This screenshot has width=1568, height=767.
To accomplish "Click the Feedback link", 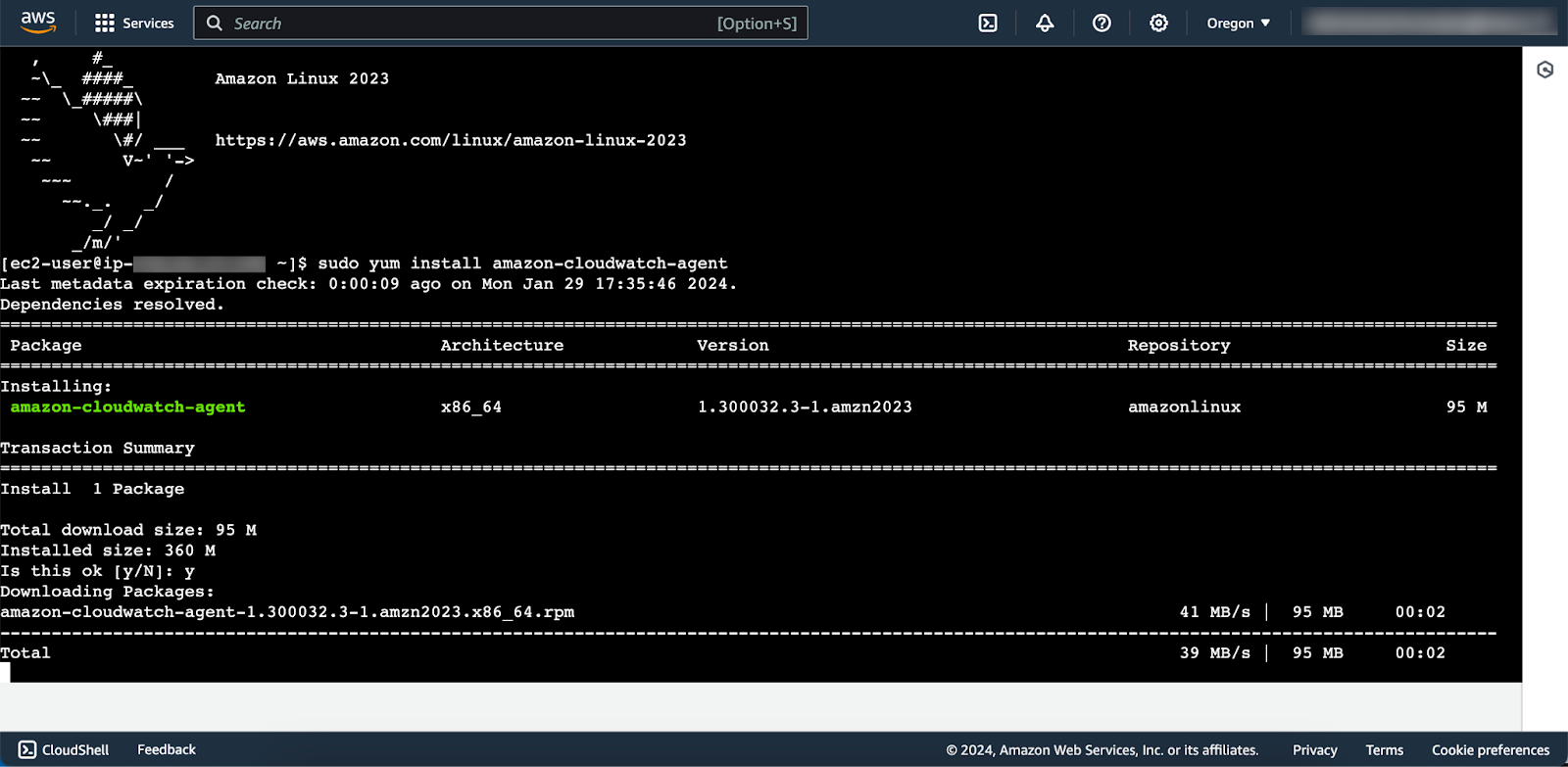I will click(167, 749).
